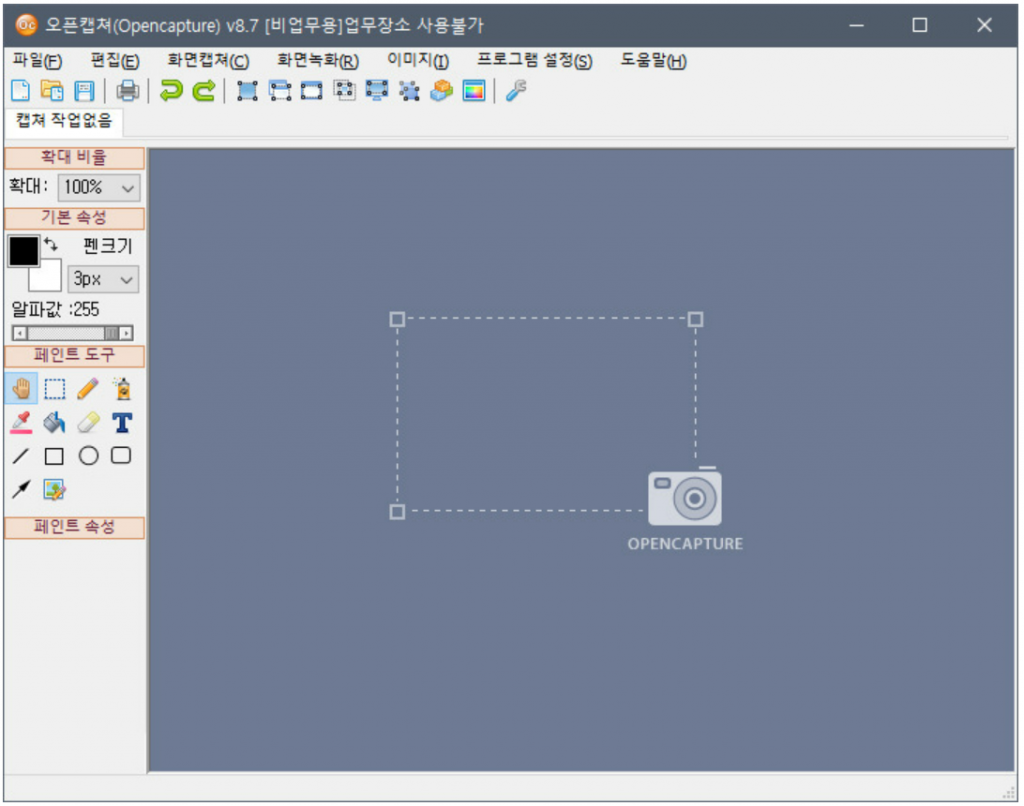The height and width of the screenshot is (806, 1024).
Task: Click the New file toolbar icon
Action: [20, 90]
